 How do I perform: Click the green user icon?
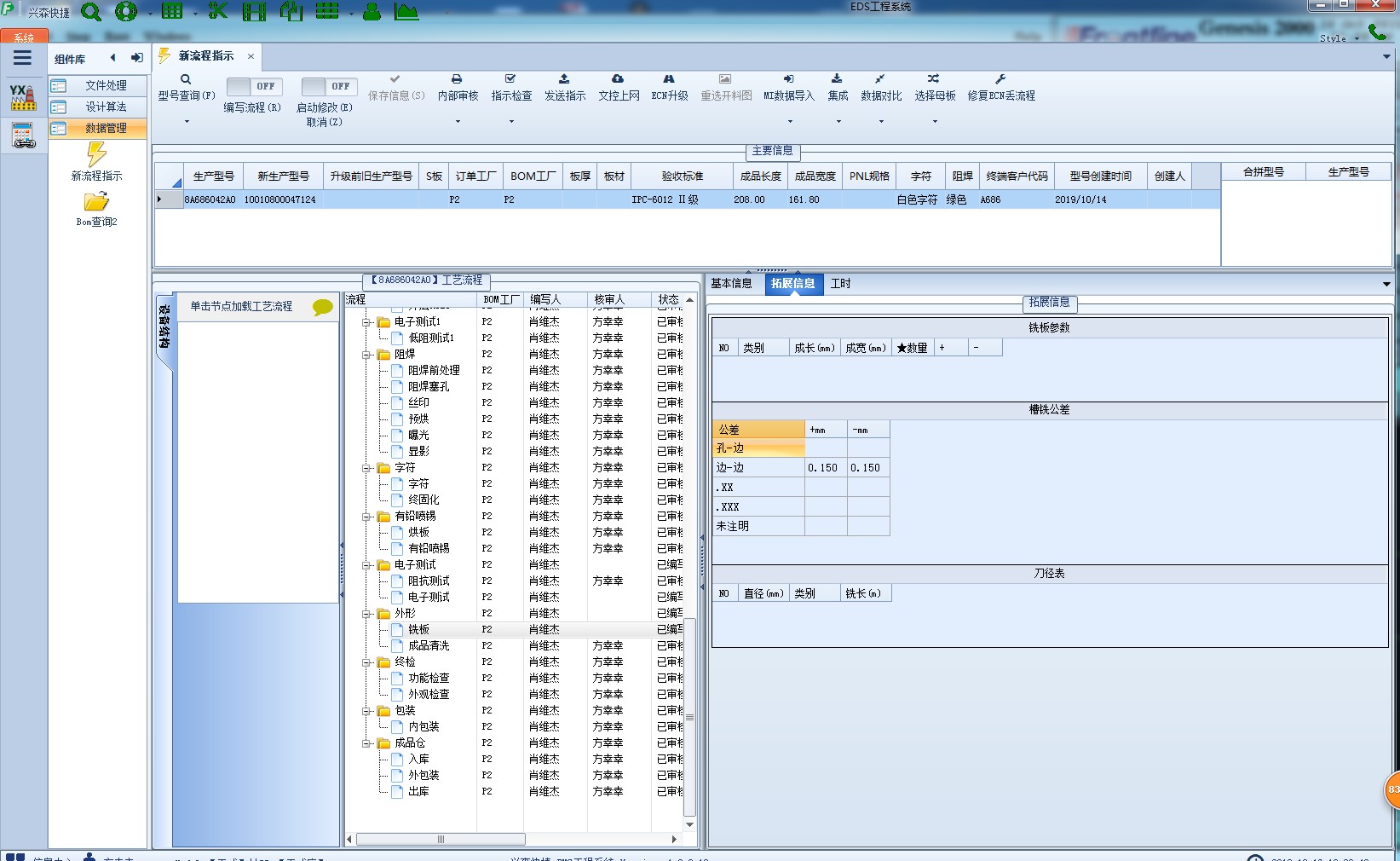372,12
